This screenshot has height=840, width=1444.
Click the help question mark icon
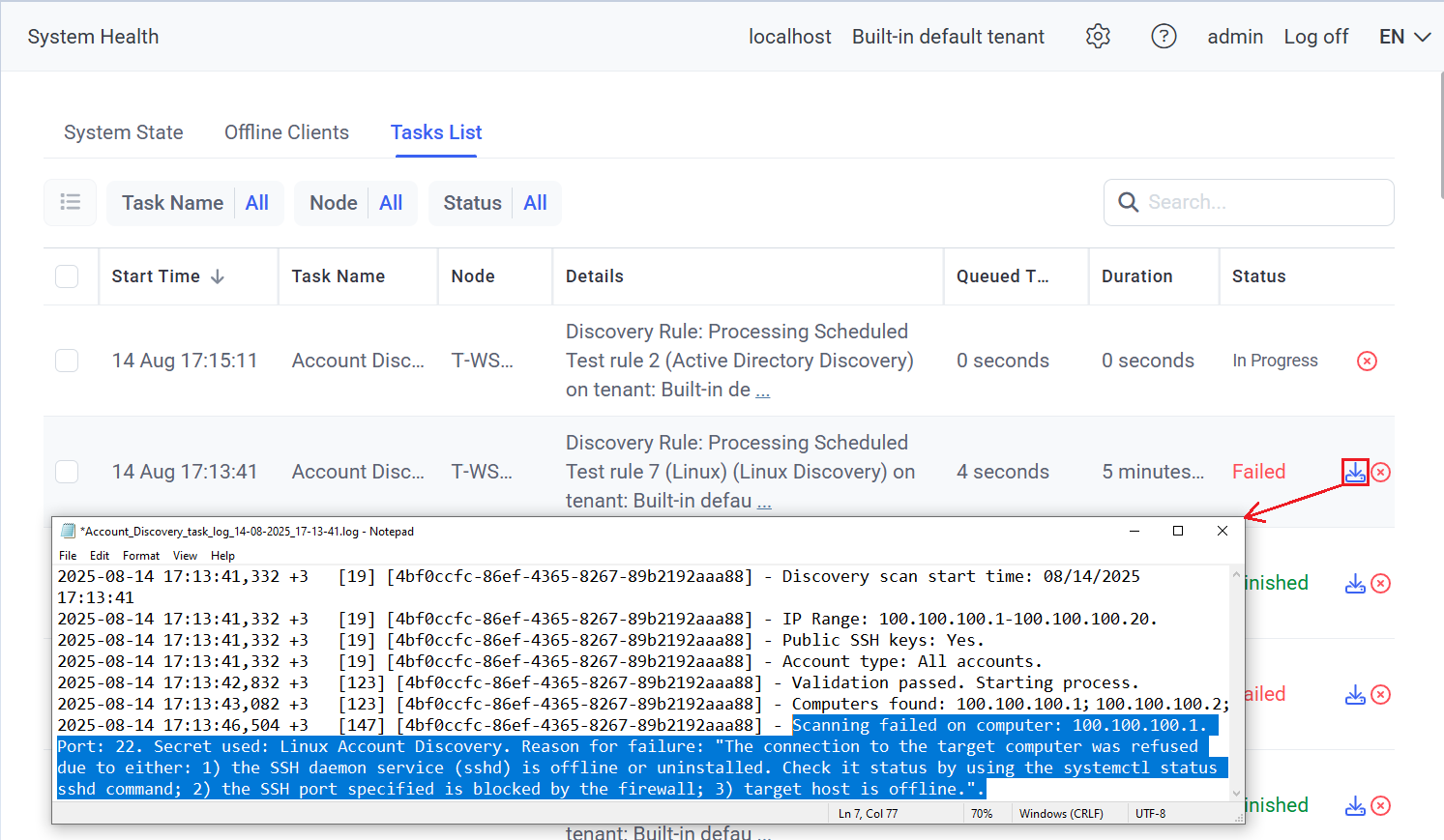(1164, 37)
